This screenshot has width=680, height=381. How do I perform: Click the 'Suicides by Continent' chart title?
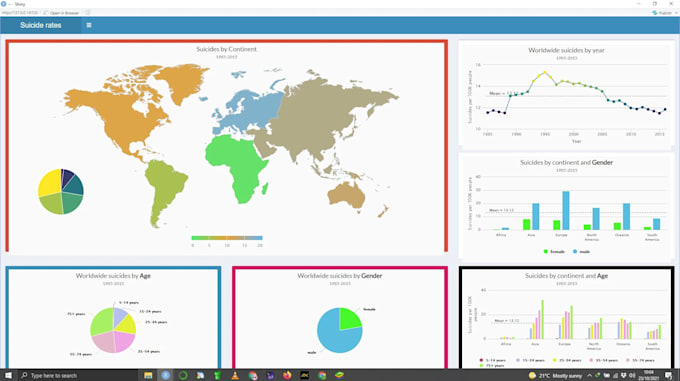[x=226, y=49]
